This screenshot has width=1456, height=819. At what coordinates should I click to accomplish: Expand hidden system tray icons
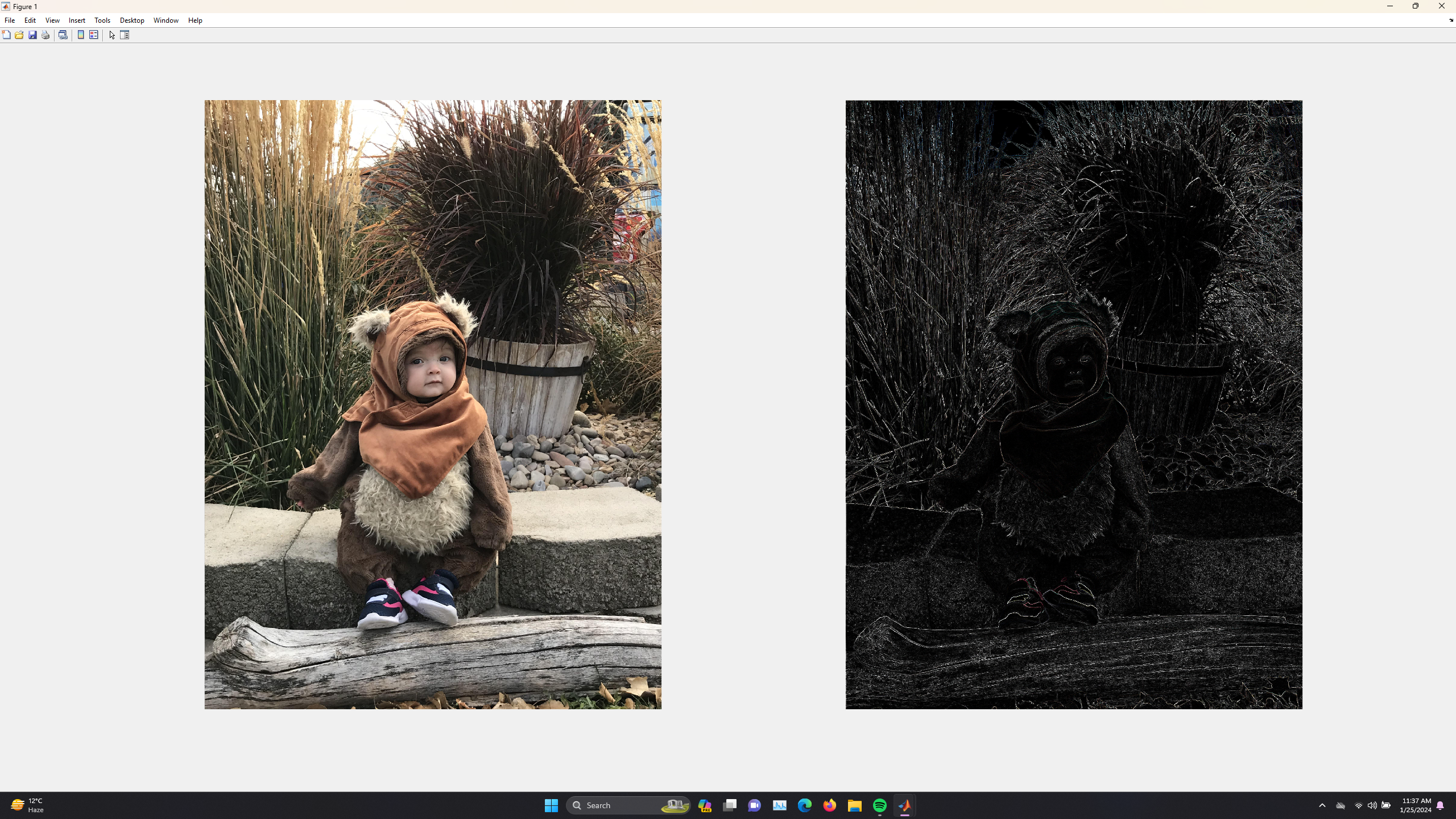point(1322,806)
